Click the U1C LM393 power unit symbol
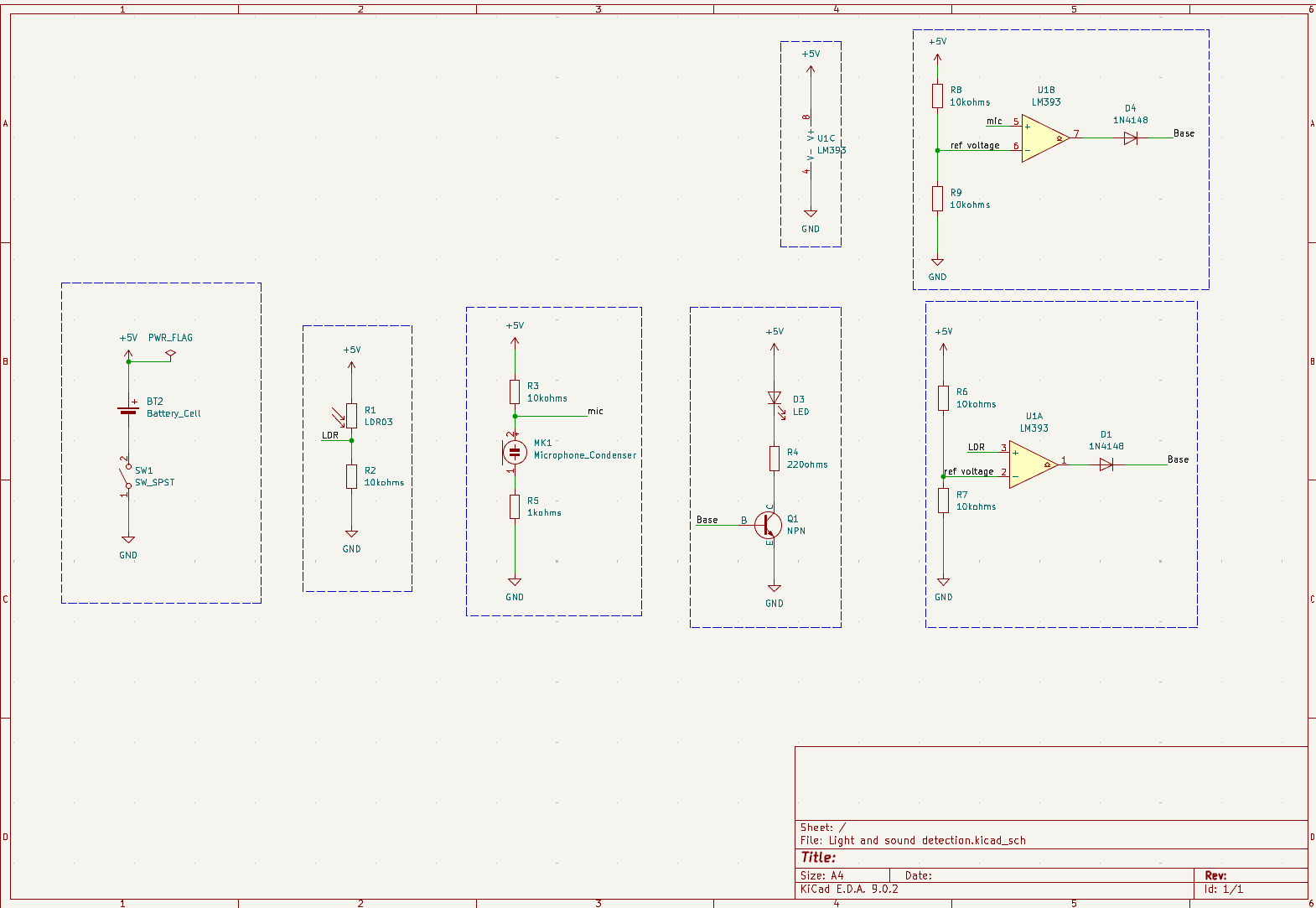The image size is (1316, 908). click(810, 144)
